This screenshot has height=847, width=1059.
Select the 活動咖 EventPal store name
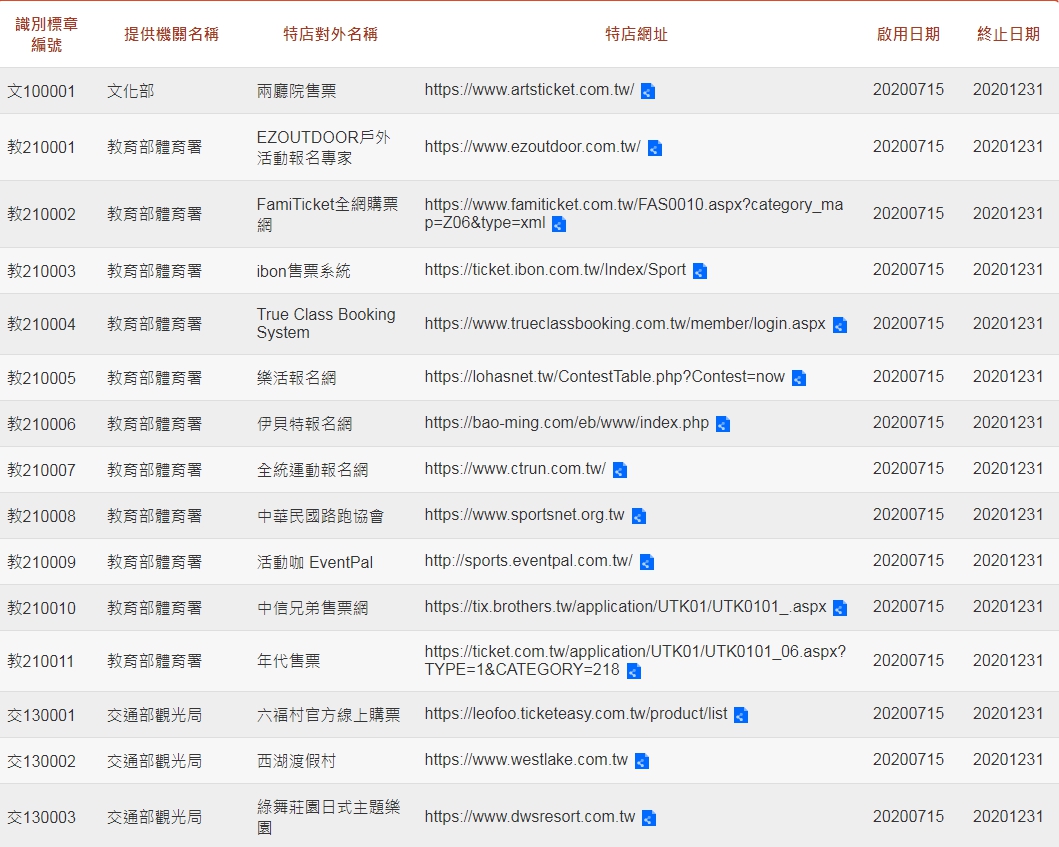315,562
